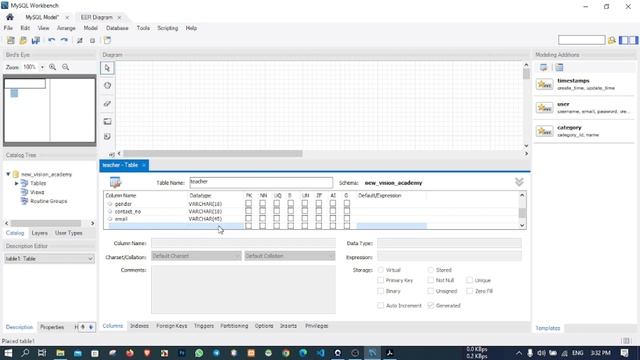Image resolution: width=640 pixels, height=360 pixels.
Task: Switch to the Layers tab
Action: coord(40,233)
